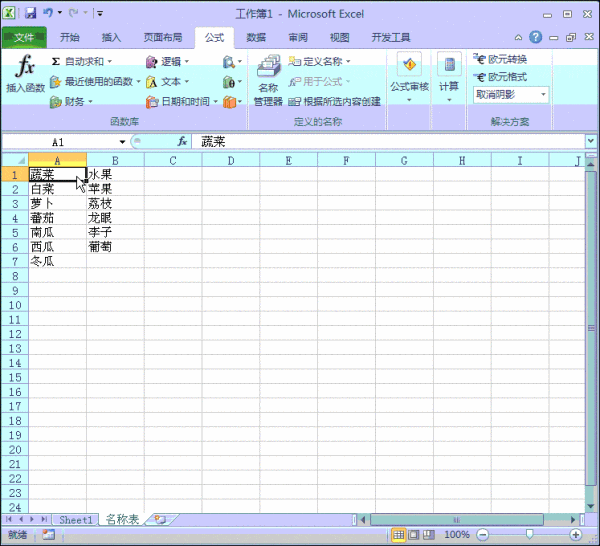600x546 pixels.
Task: Click Euro Format (欧元格式) button
Action: click(x=500, y=77)
